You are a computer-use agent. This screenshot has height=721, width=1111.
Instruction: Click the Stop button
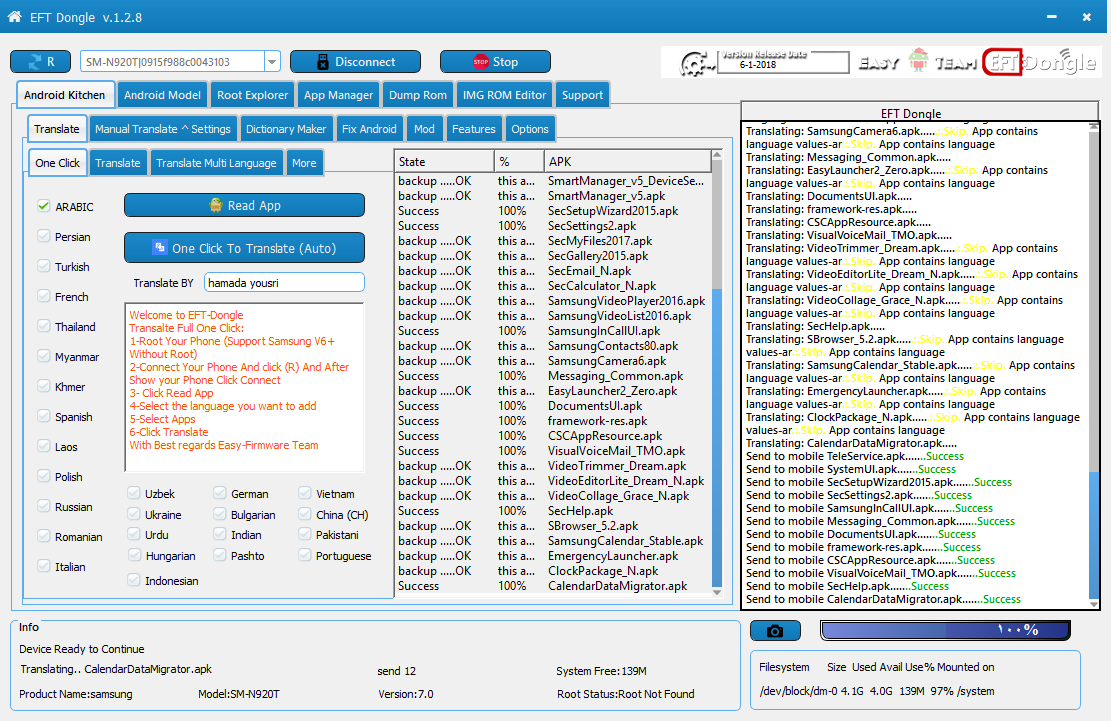pos(495,62)
